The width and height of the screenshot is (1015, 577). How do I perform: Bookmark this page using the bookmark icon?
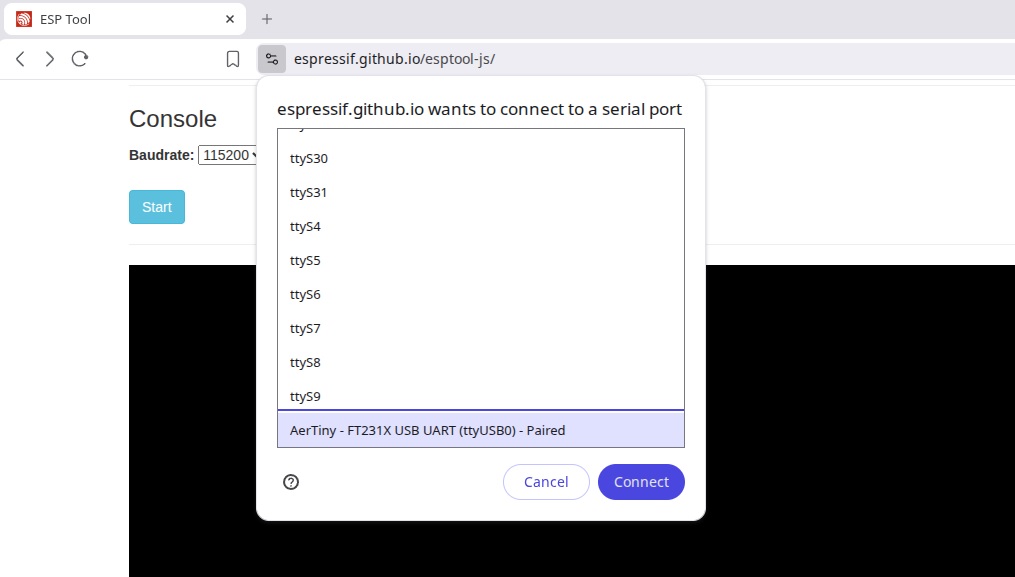[x=232, y=59]
